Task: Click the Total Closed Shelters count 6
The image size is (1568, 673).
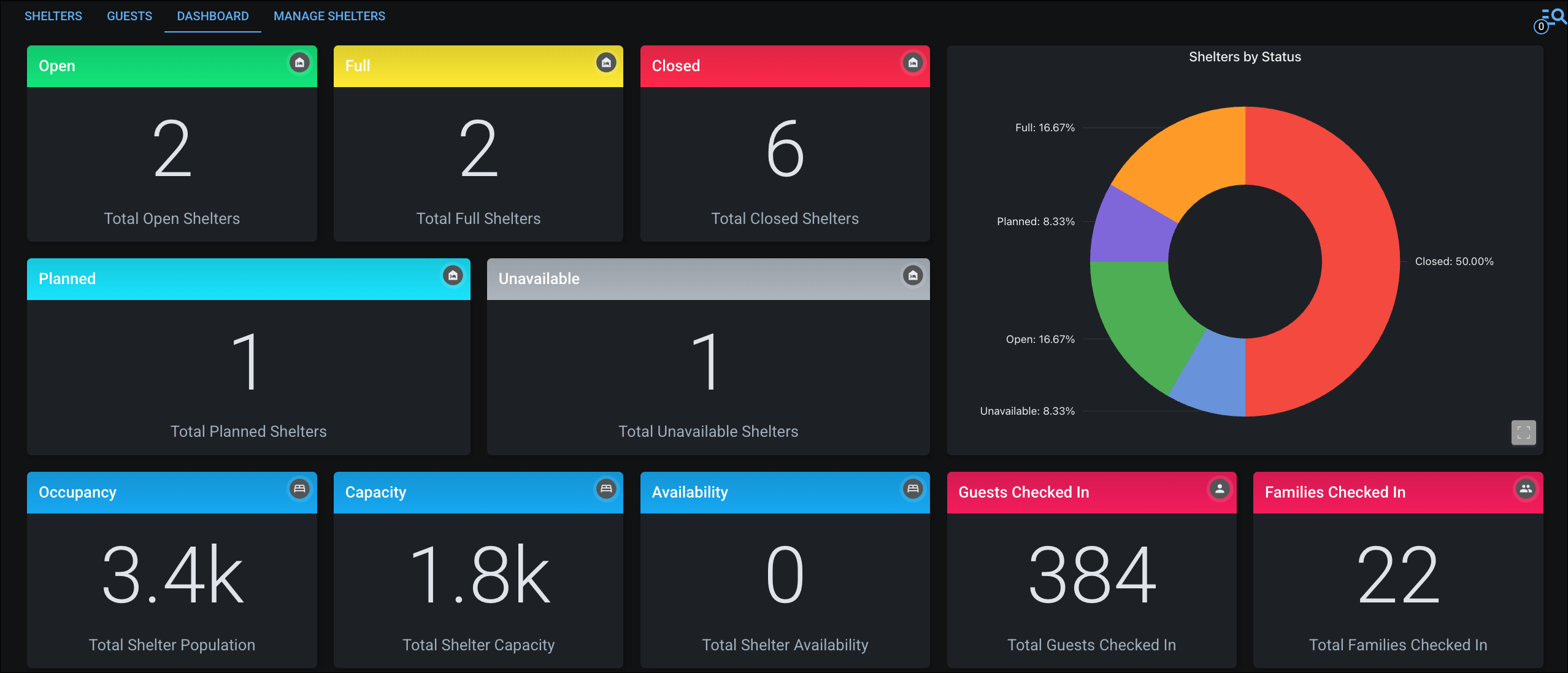Action: pos(785,149)
